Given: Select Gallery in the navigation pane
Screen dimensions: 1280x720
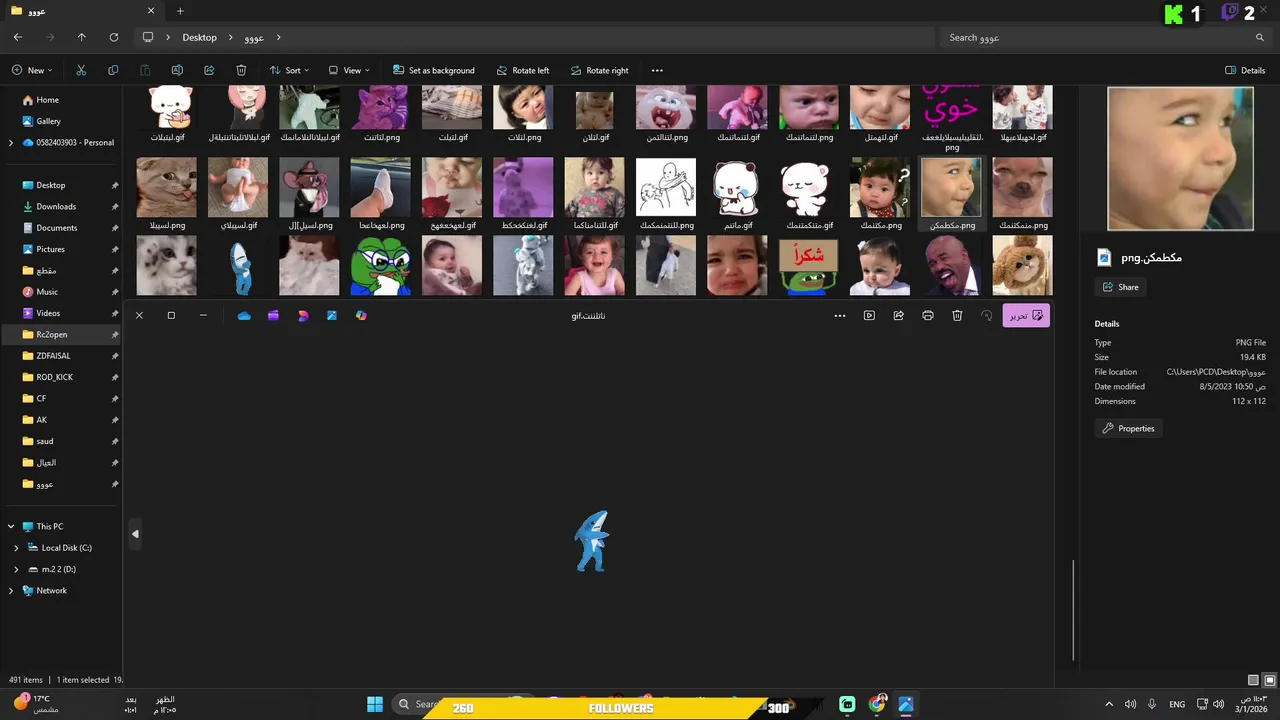Looking at the screenshot, I should [48, 121].
